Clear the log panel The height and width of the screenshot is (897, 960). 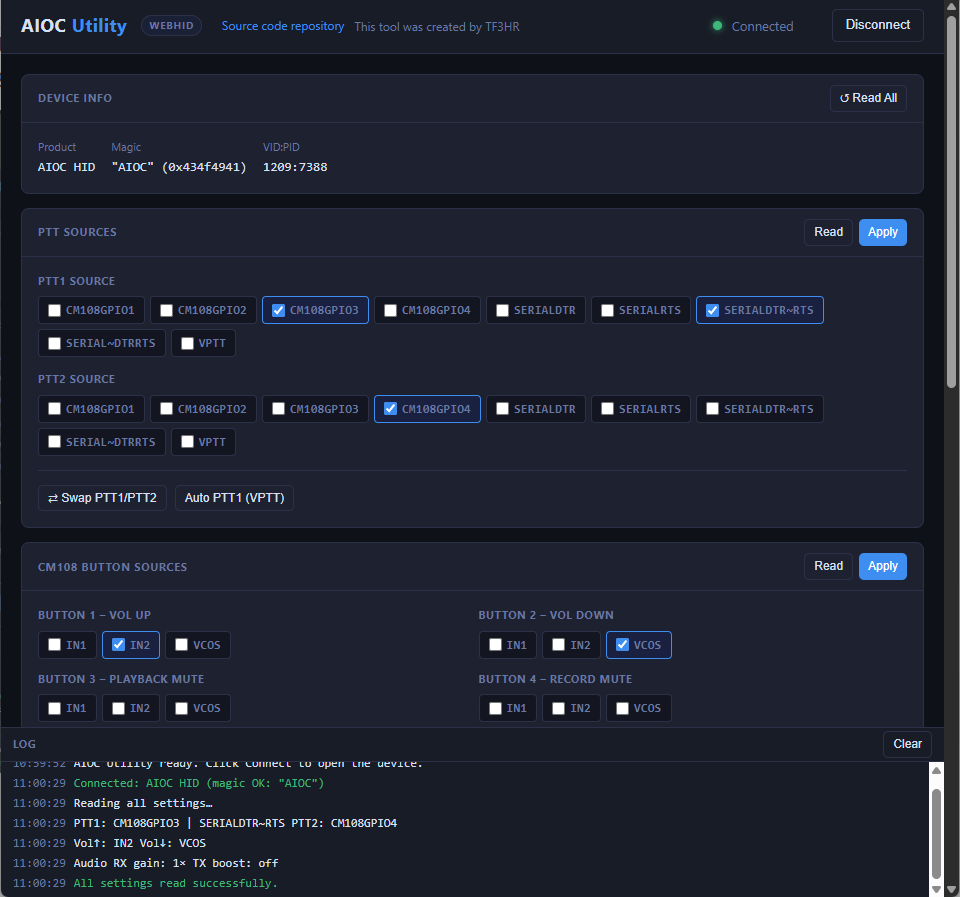907,744
